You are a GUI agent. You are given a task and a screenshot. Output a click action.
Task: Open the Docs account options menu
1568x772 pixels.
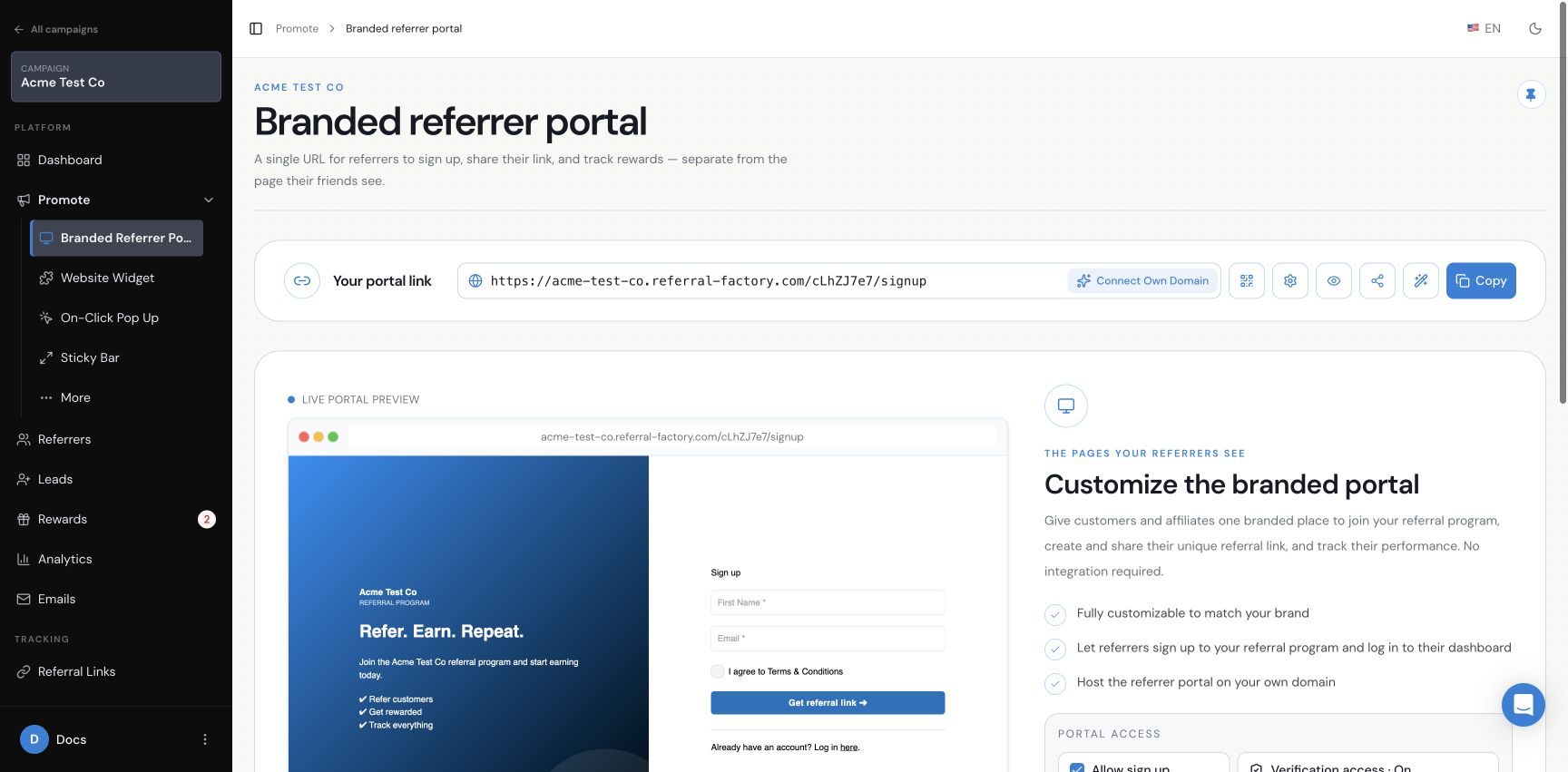(x=205, y=739)
